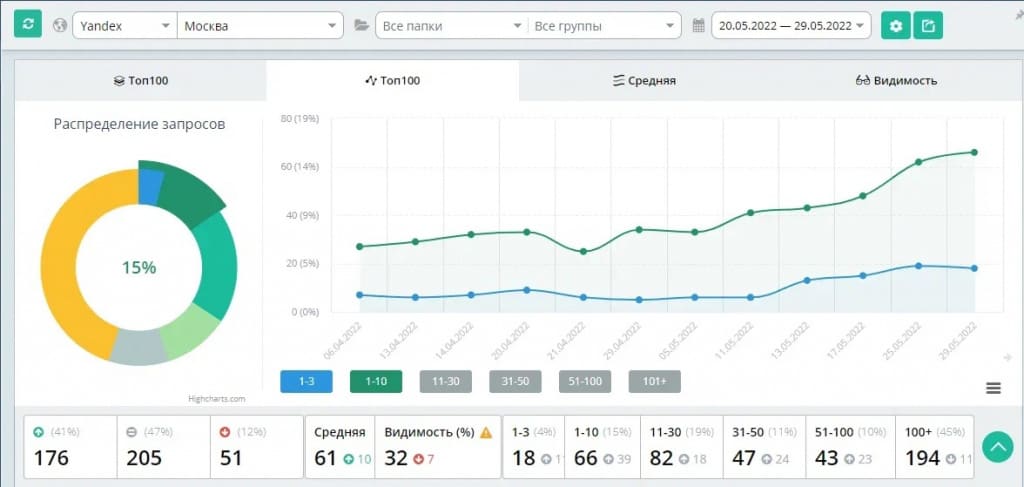This screenshot has height=487, width=1024.
Task: Expand the Все папки dropdown
Action: point(451,26)
